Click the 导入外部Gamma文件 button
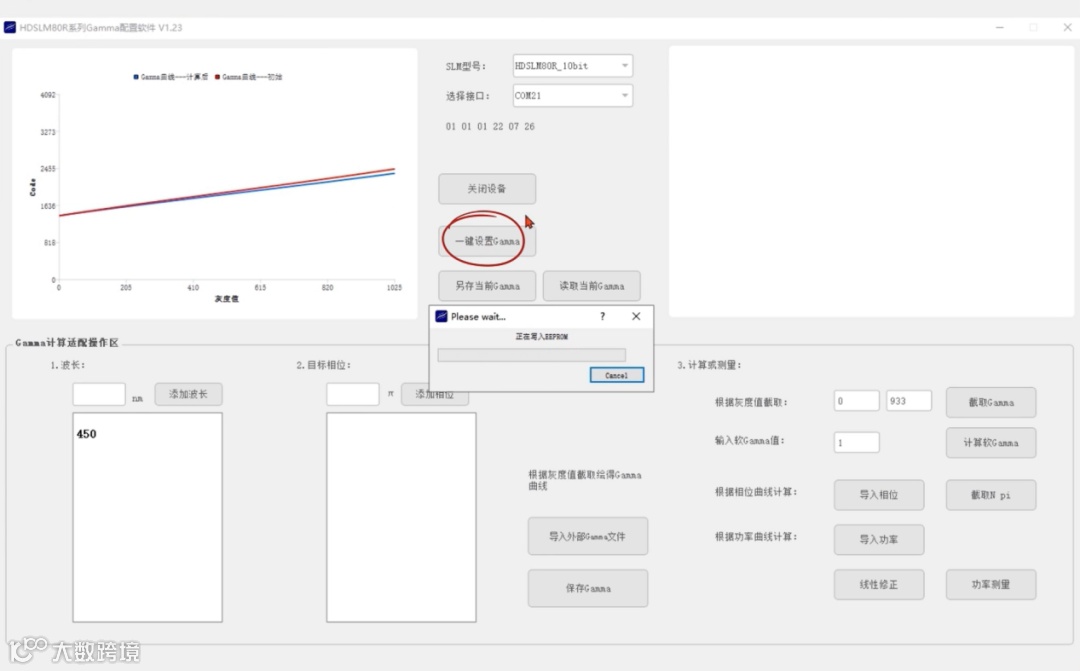 point(588,536)
